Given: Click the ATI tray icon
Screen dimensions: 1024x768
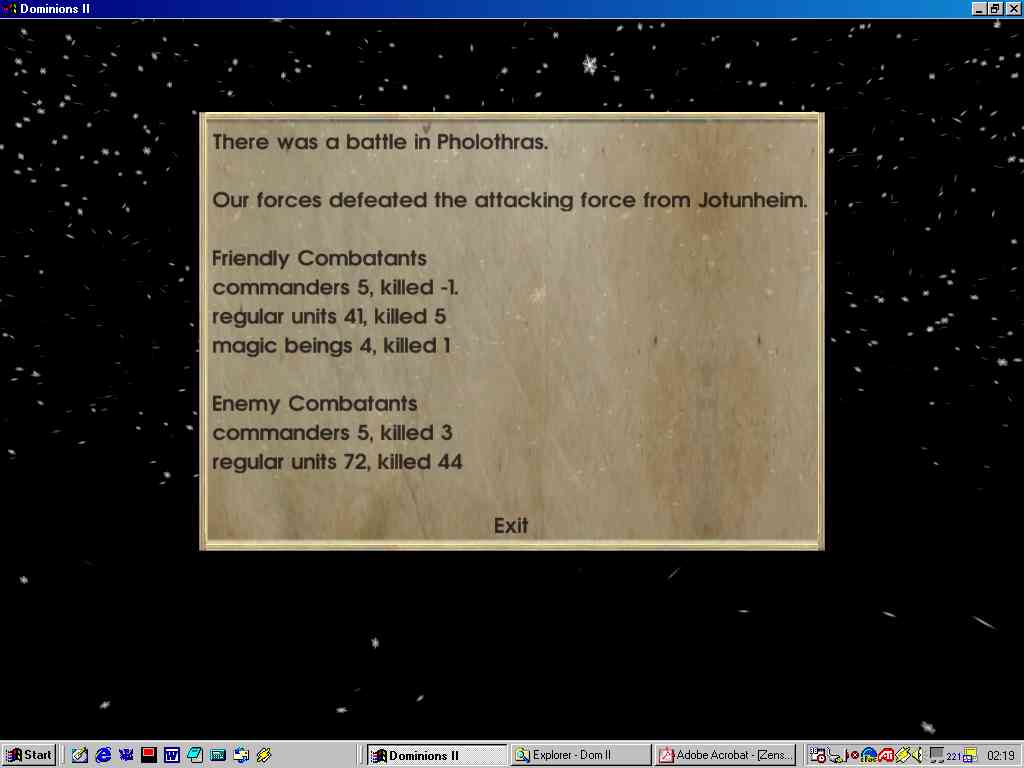Looking at the screenshot, I should click(x=886, y=755).
